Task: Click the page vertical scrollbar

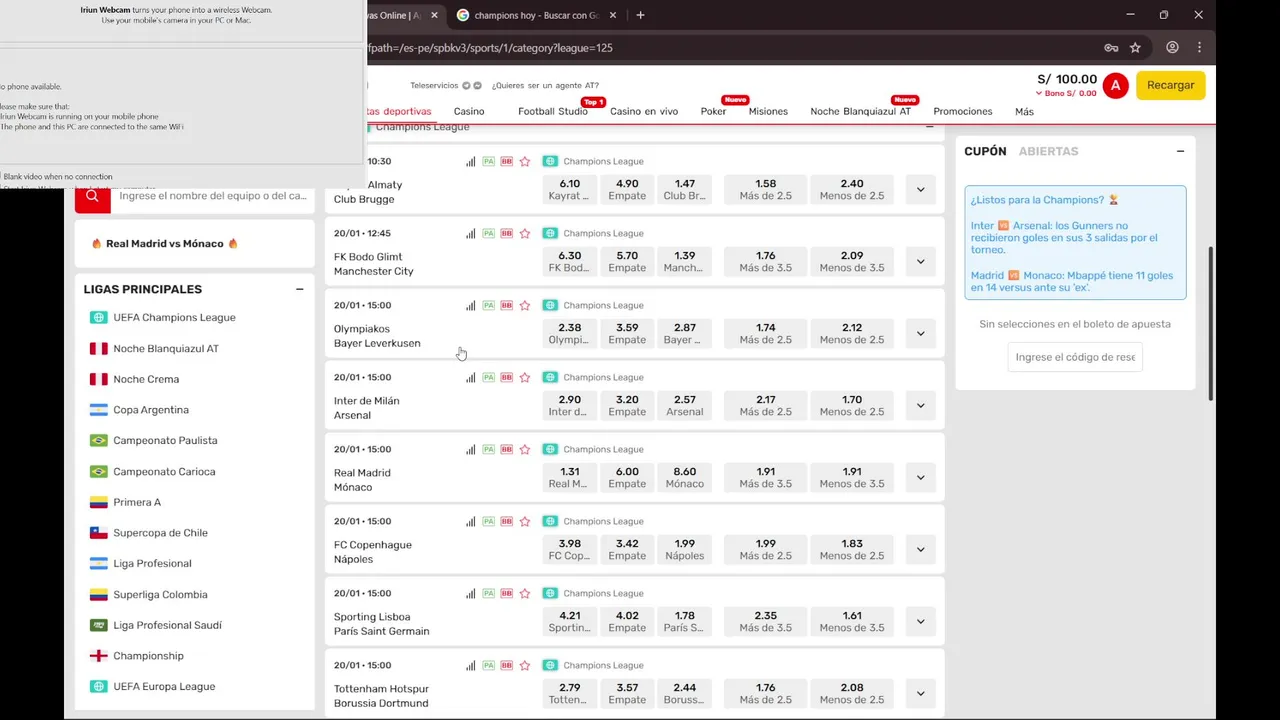Action: click(1210, 323)
